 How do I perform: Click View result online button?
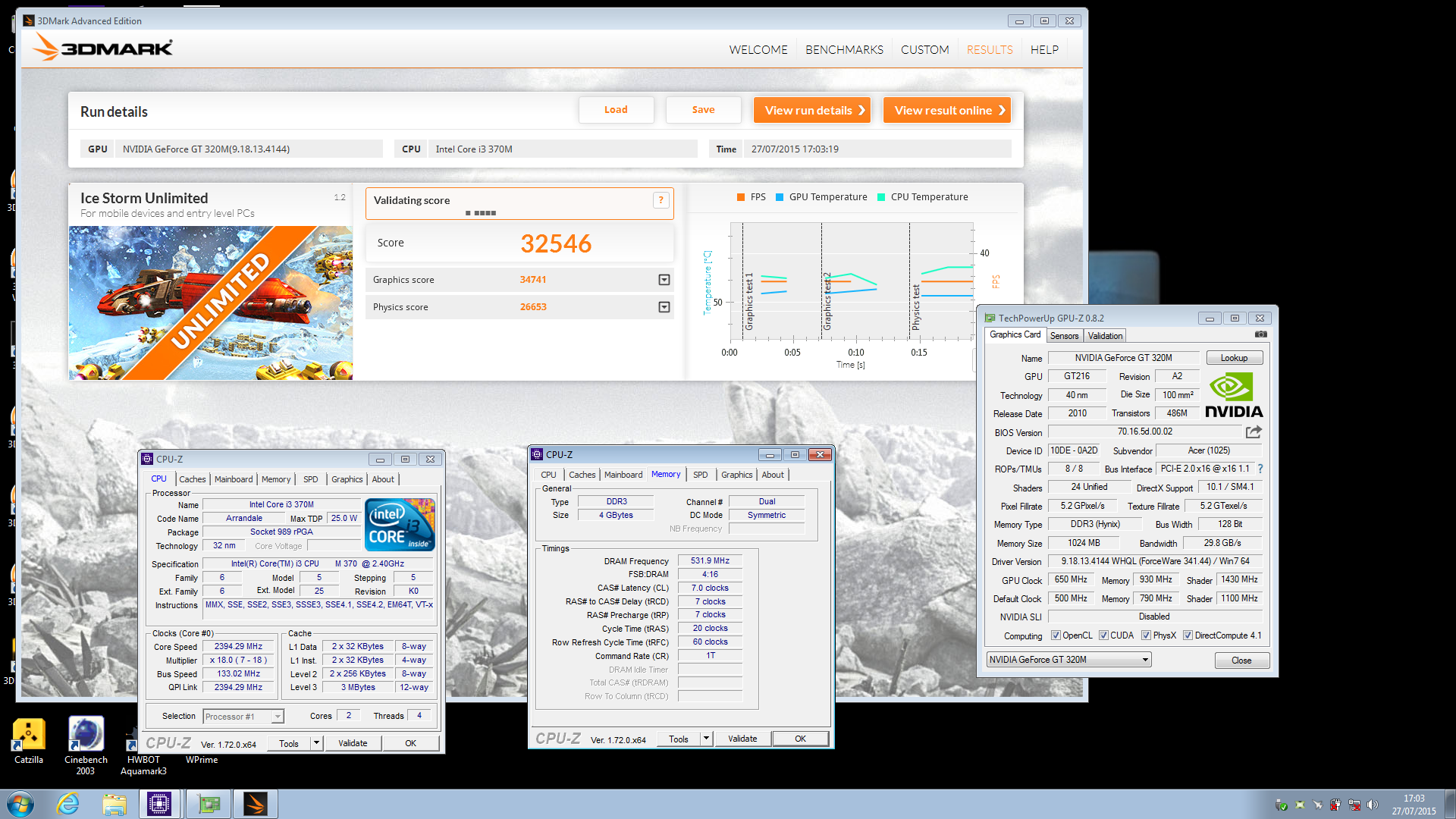946,110
